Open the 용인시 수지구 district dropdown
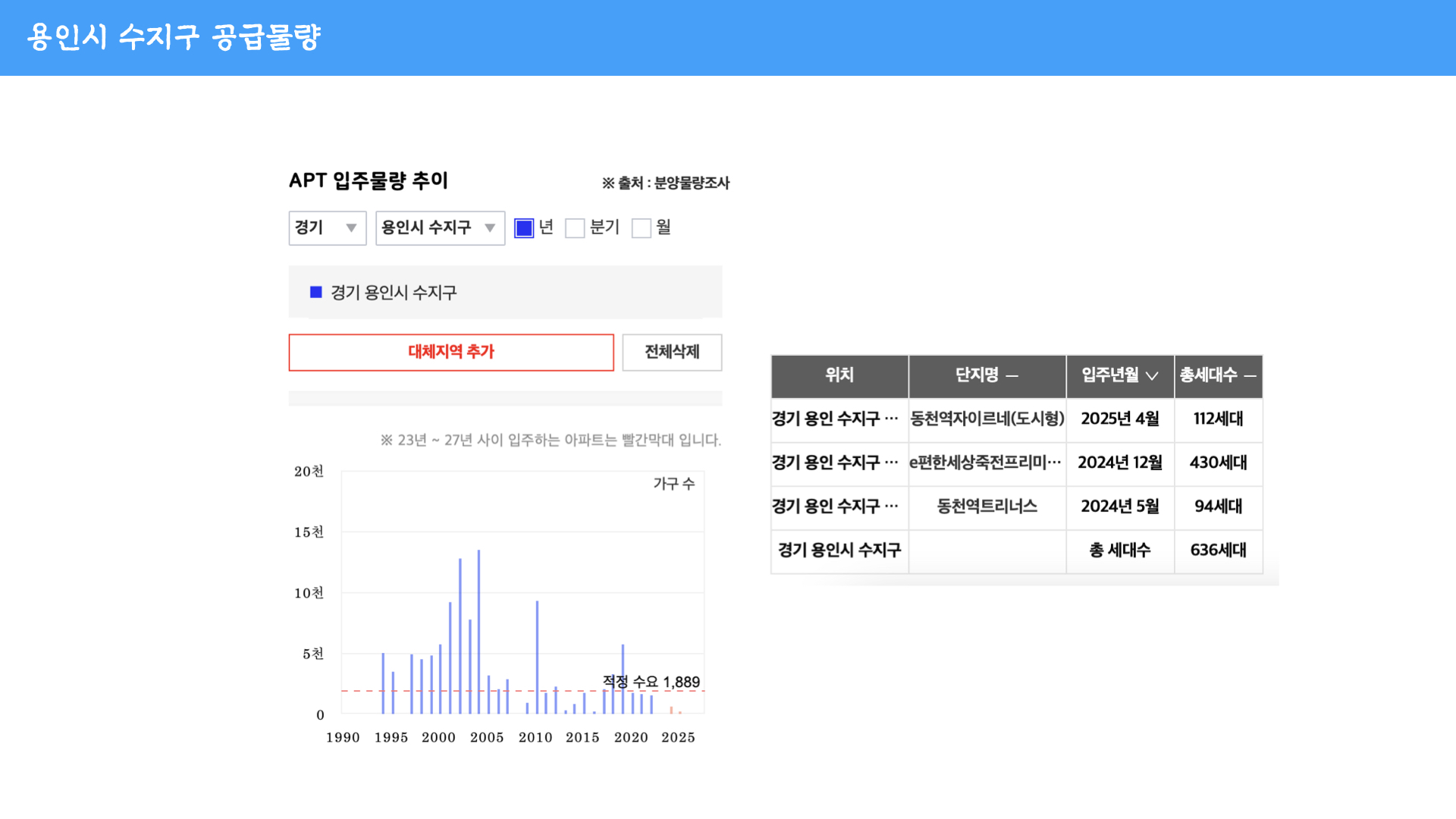 (440, 228)
